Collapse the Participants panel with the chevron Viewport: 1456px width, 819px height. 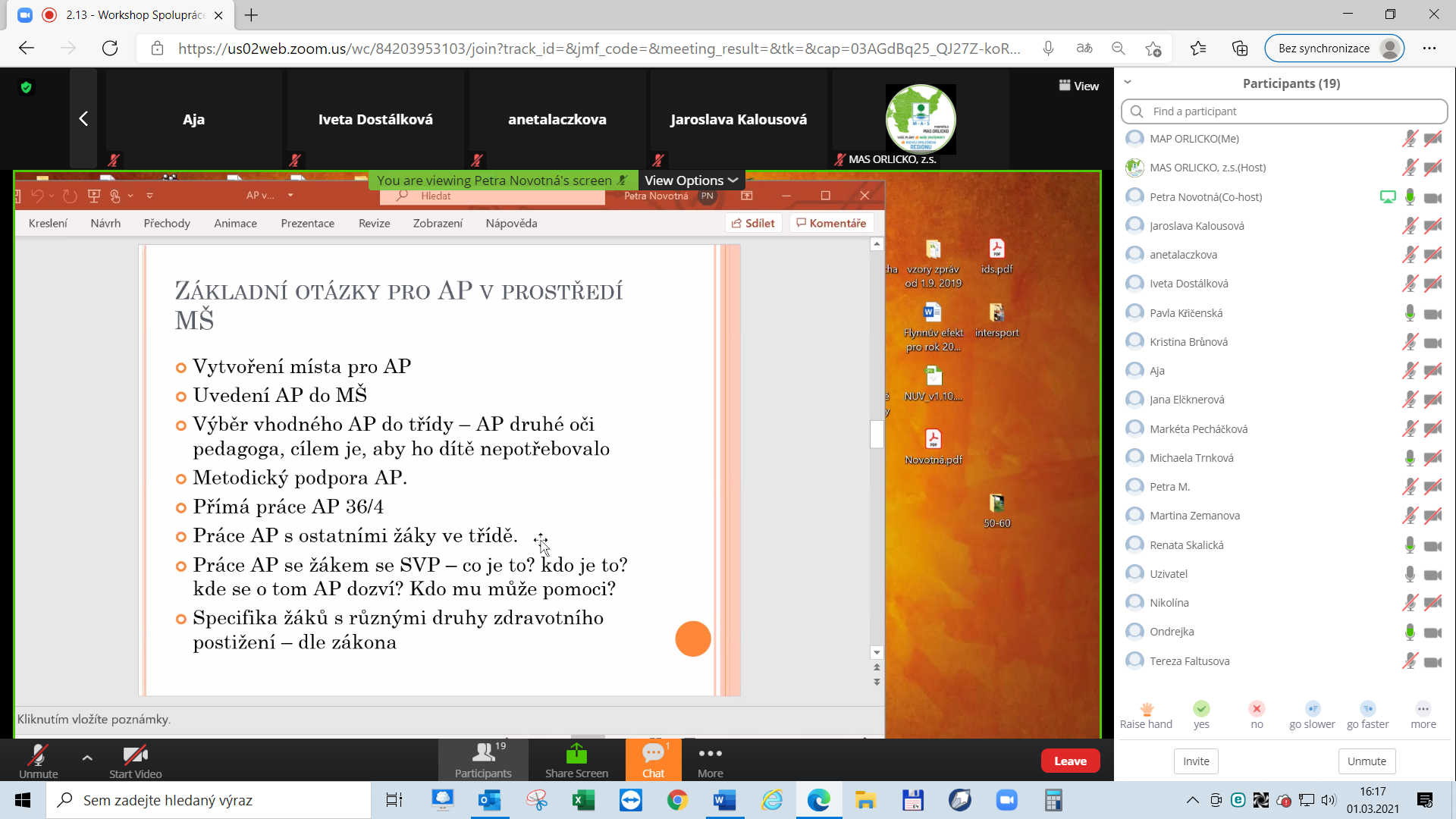pos(1128,82)
